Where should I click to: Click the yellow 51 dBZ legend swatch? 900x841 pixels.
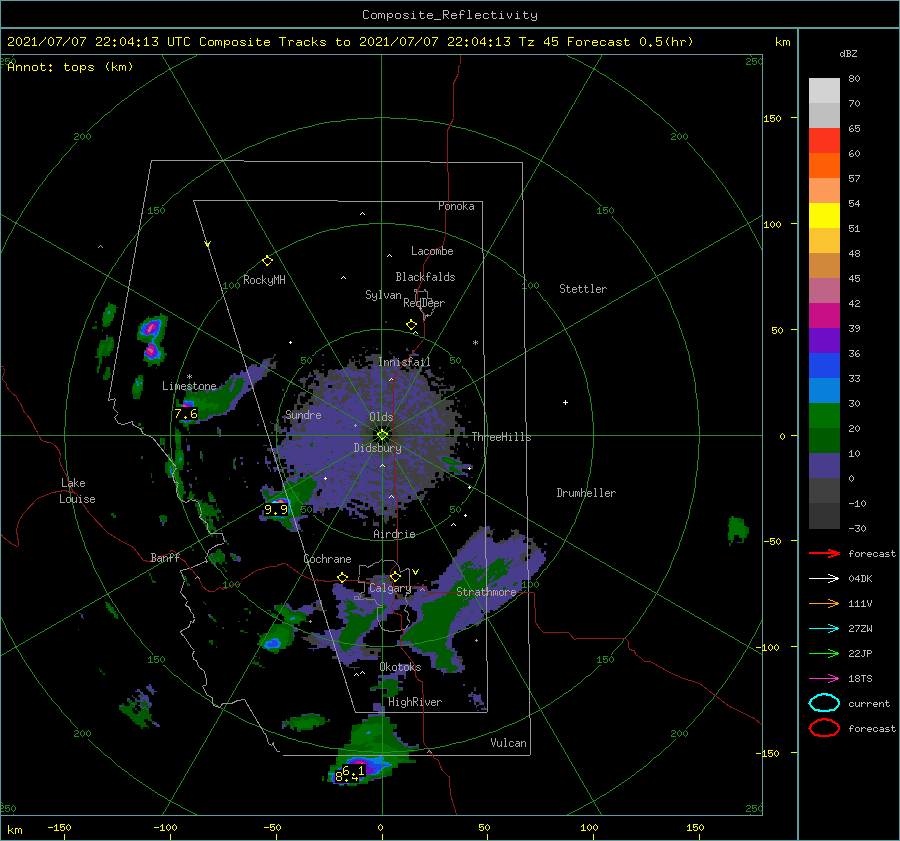(824, 215)
